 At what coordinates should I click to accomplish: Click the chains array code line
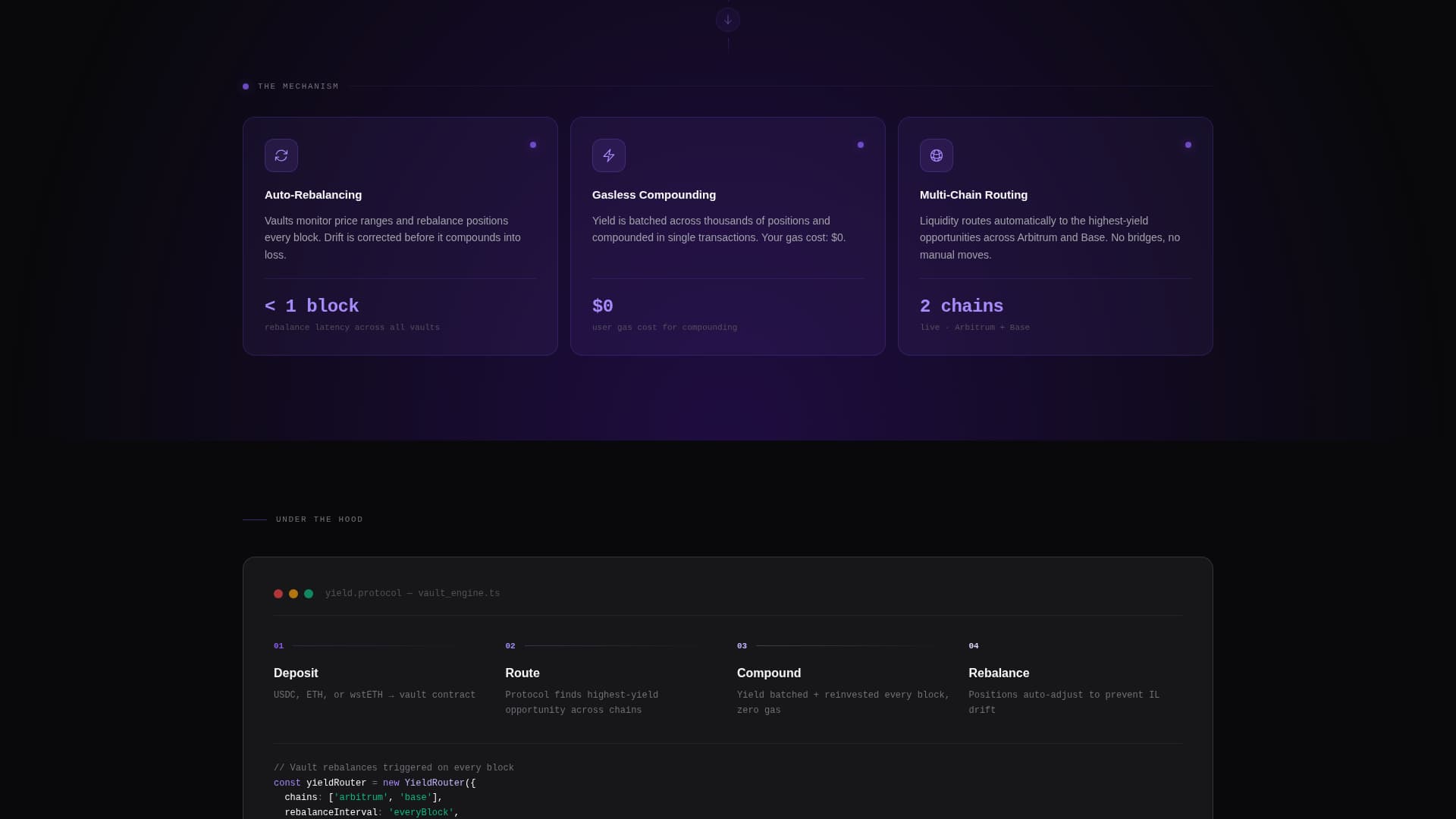click(363, 798)
